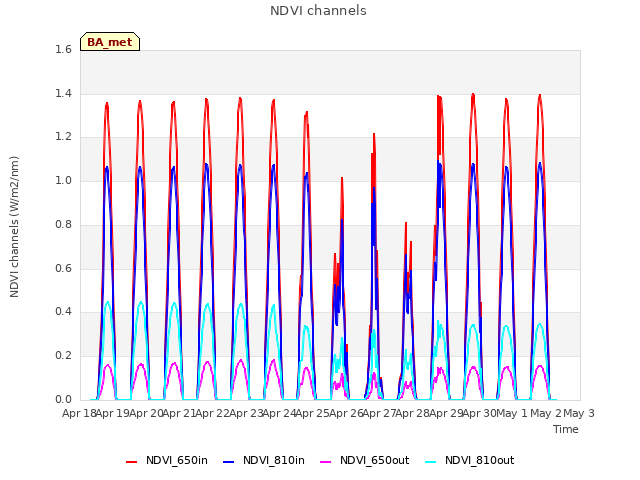The width and height of the screenshot is (640, 480).
Task: Click the Apr 29 x-axis tick label
Action: click(446, 413)
